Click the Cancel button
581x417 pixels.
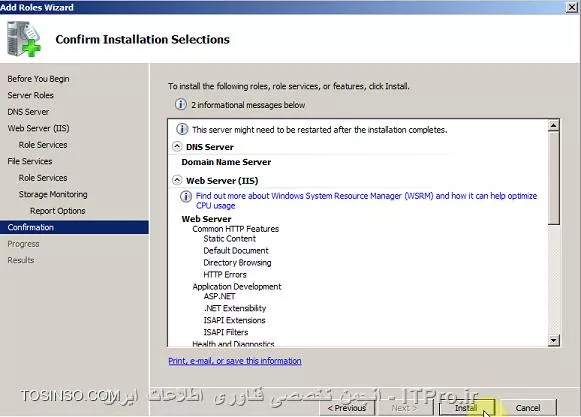coord(528,408)
